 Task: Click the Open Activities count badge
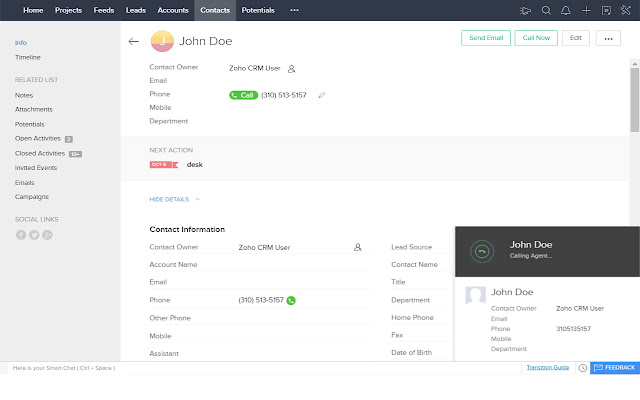coord(69,139)
